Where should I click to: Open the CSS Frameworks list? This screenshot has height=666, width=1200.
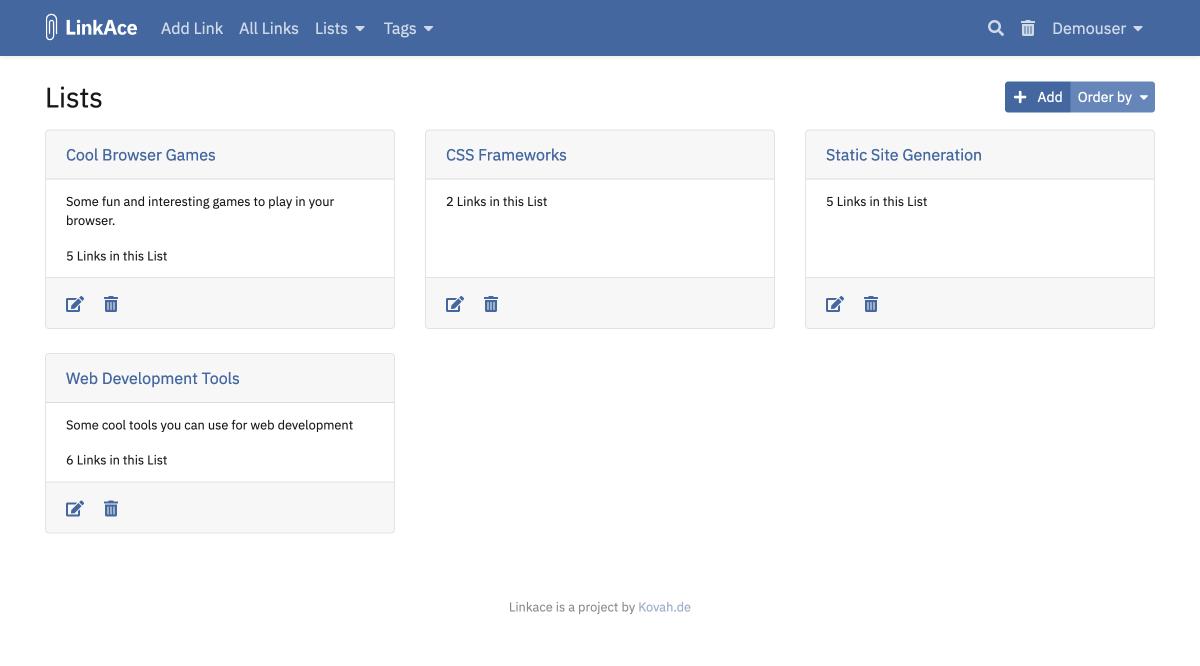click(x=507, y=155)
